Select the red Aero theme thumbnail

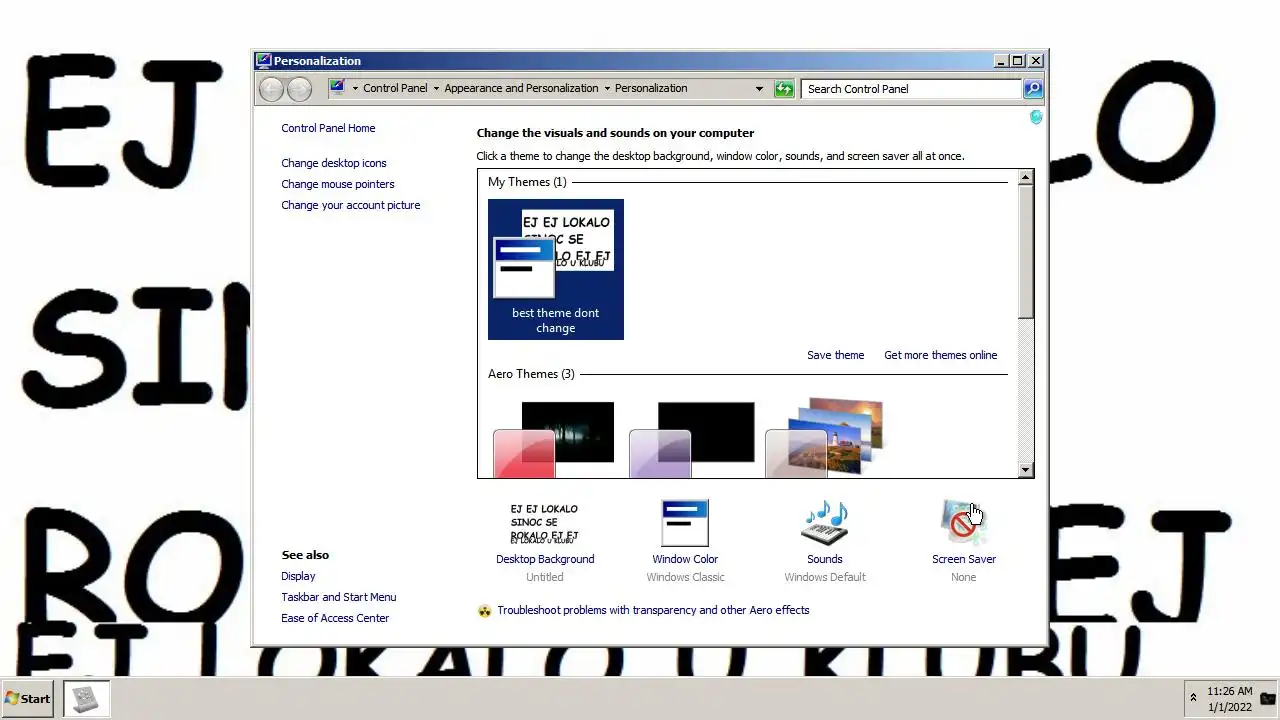tap(554, 440)
